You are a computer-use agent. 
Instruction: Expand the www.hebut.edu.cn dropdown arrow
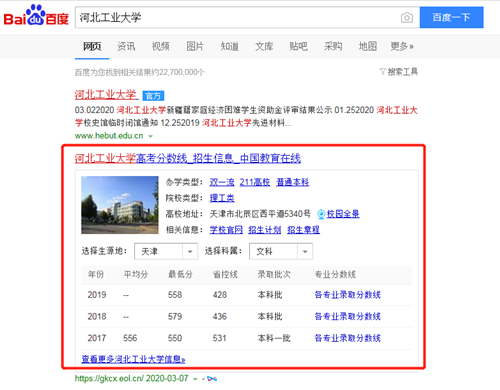[150, 136]
